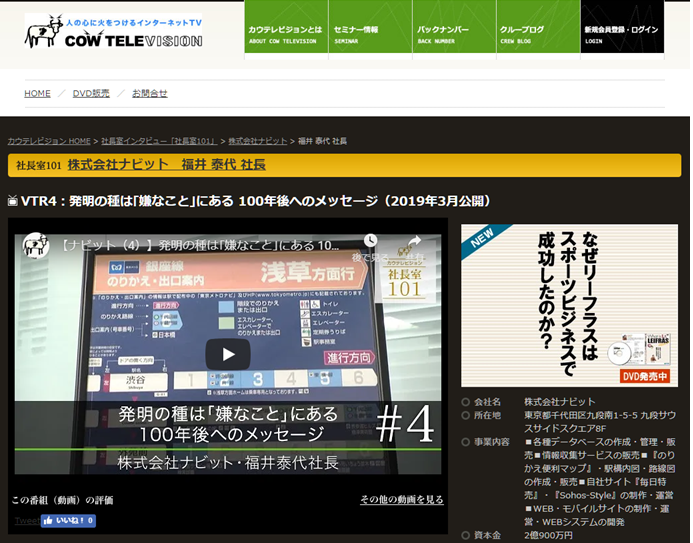Click the 株式会社ナビット company name value
This screenshot has height=543, width=693.
click(560, 402)
